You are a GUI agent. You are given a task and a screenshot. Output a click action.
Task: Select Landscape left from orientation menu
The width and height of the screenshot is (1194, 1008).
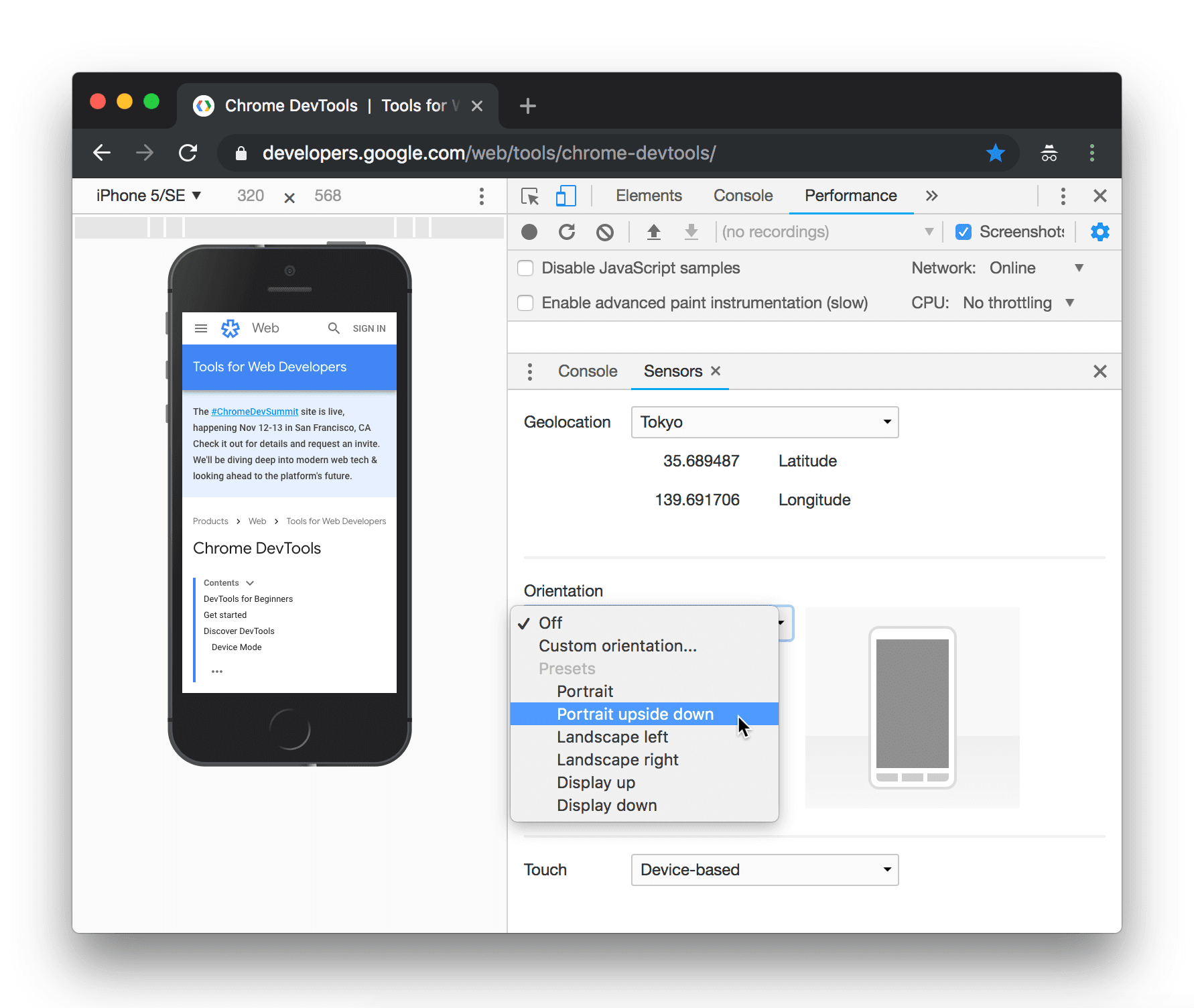(612, 737)
